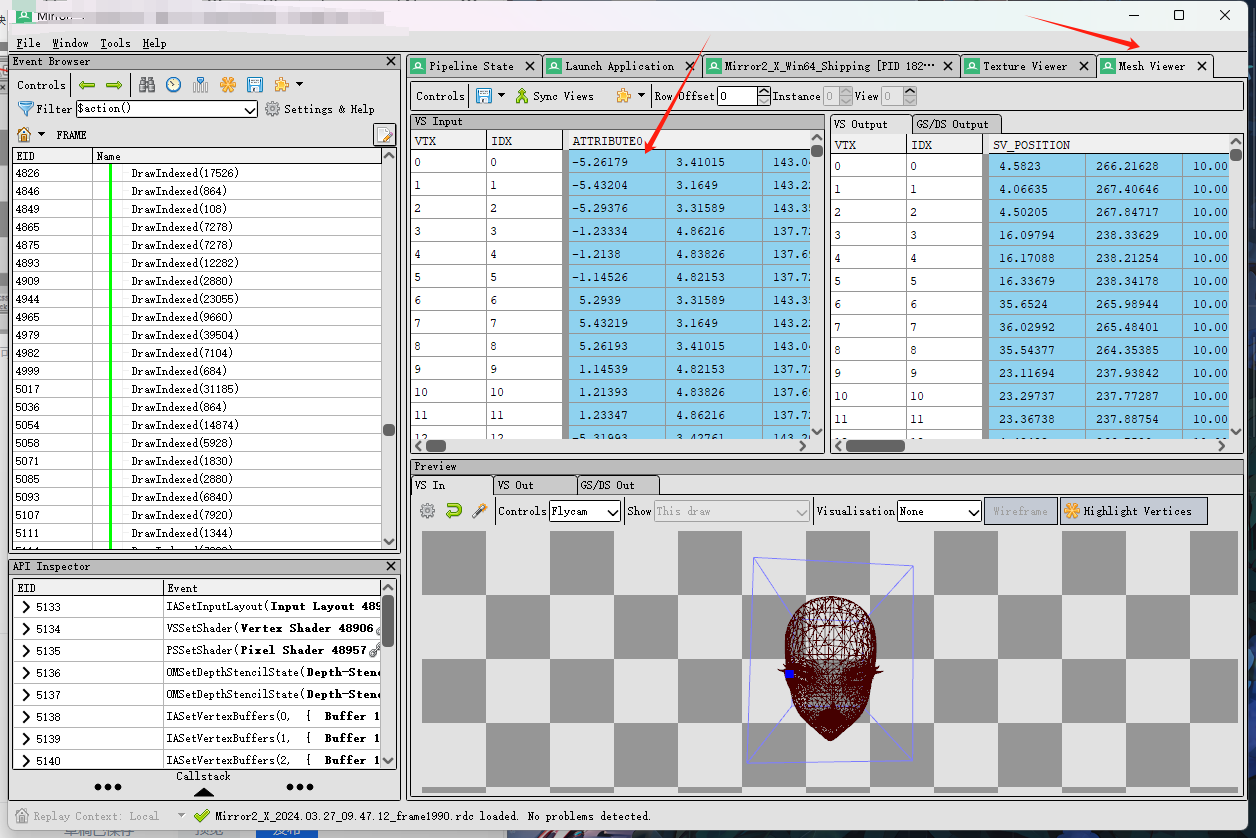
Task: Export events via the save icon in Event Browser
Action: (x=254, y=85)
